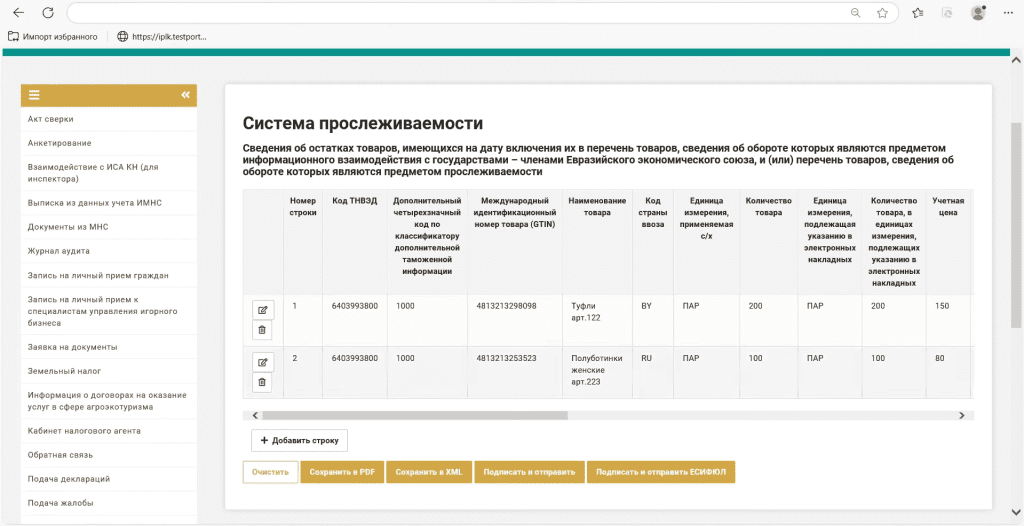Image resolution: width=1024 pixels, height=526 pixels.
Task: Click product name Туфли арт.122
Action: tap(586, 312)
